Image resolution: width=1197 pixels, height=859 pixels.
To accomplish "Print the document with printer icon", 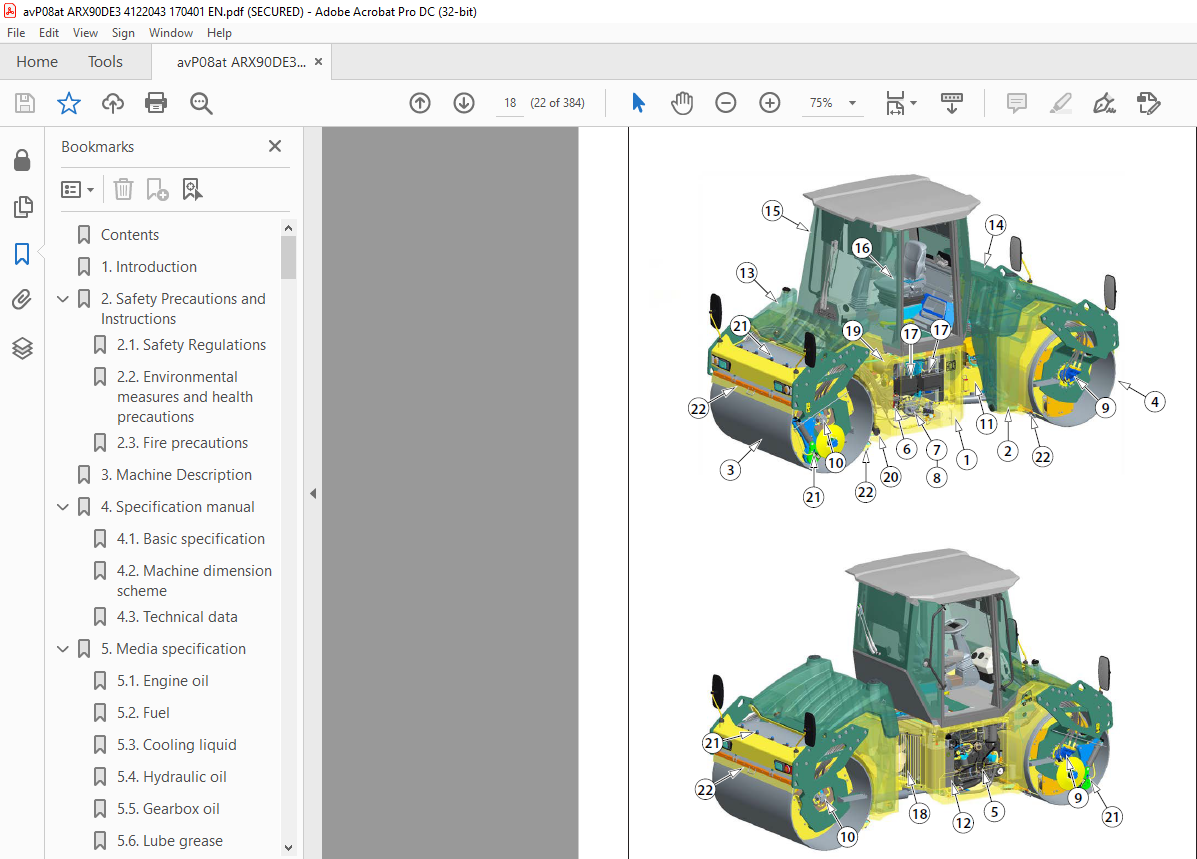I will (x=156, y=103).
